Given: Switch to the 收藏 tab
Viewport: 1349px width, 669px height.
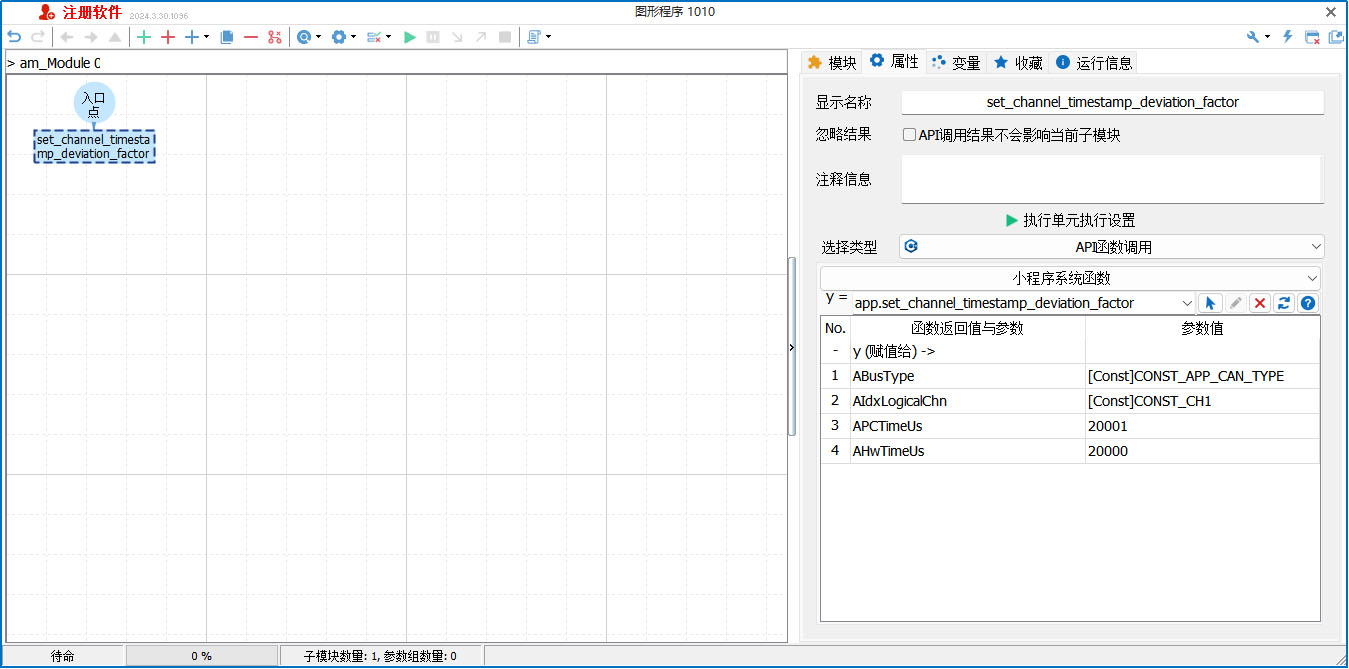Looking at the screenshot, I should (x=1018, y=62).
